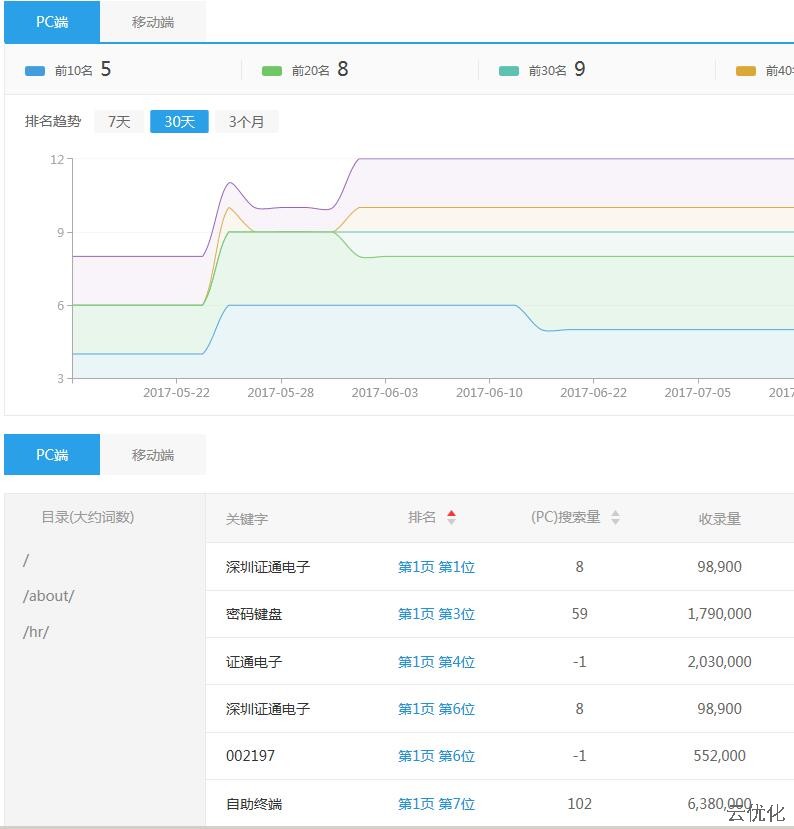Click 收录量 value 552,000

[719, 756]
